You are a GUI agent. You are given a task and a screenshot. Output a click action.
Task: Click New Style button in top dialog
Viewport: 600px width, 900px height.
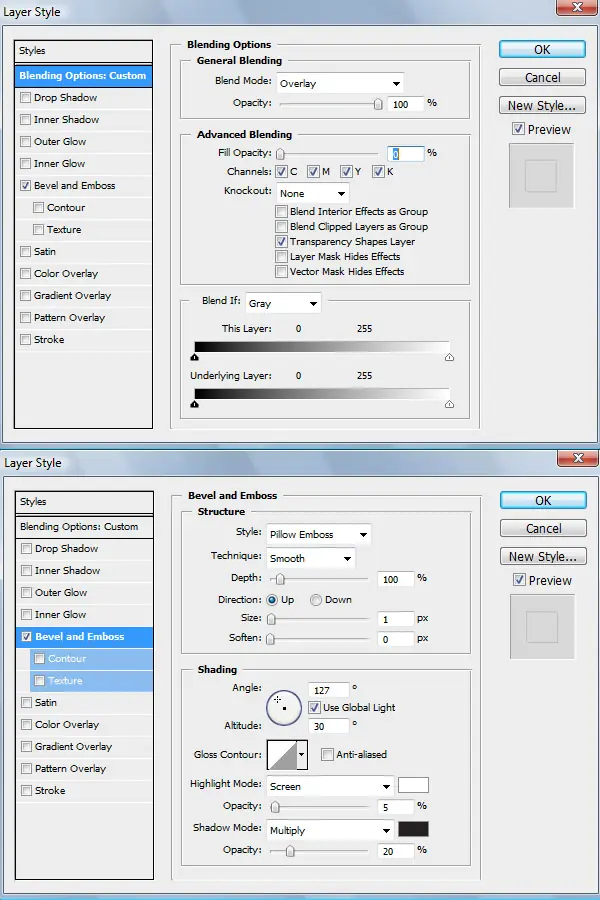click(542, 106)
